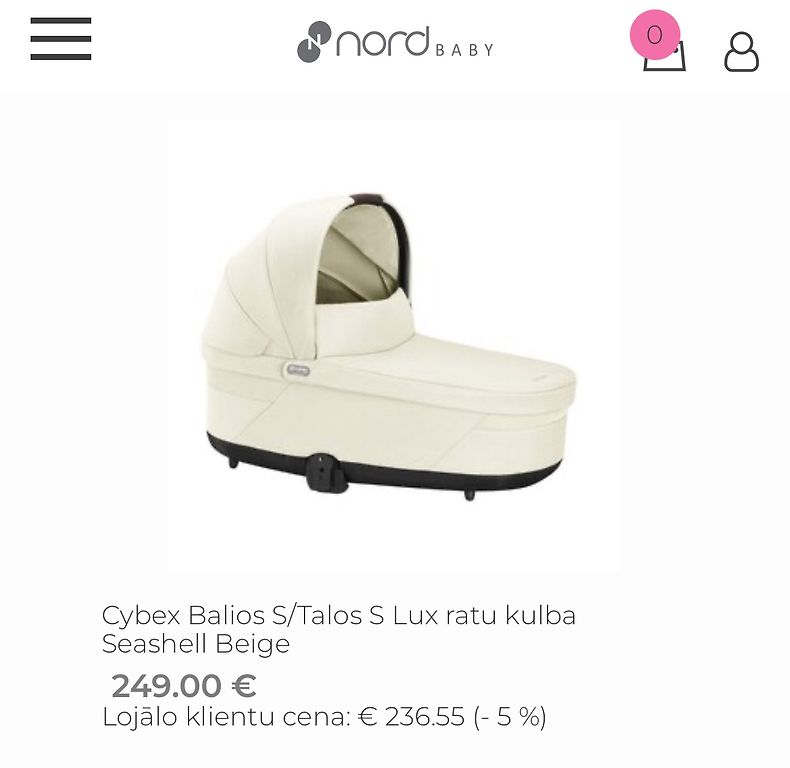This screenshot has width=790, height=768.
Task: Click the € 236.55 loyalty price
Action: pyautogui.click(x=411, y=716)
